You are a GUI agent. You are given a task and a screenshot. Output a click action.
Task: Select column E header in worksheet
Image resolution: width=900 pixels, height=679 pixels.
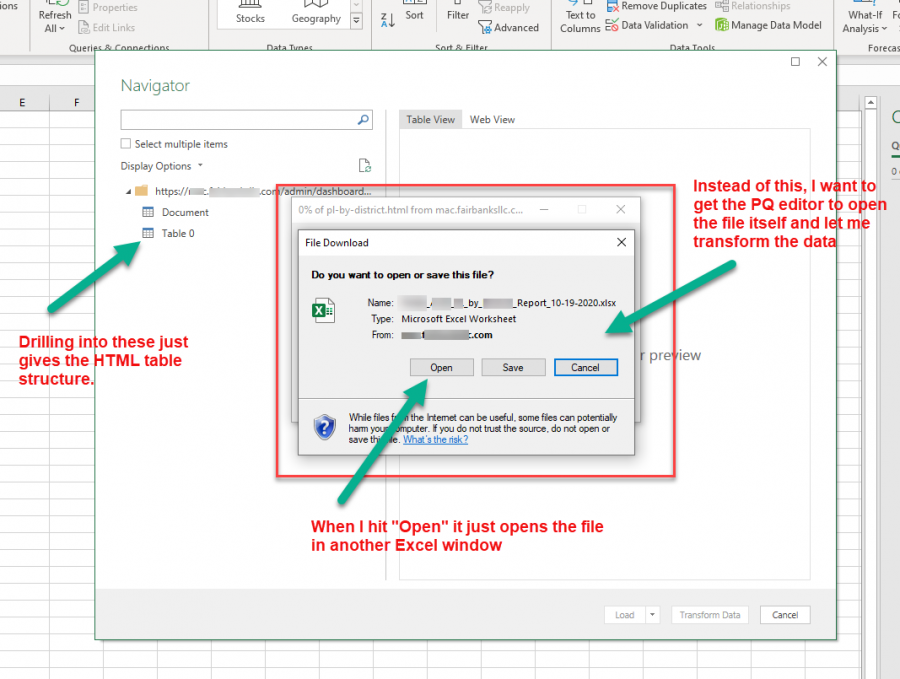[x=22, y=103]
